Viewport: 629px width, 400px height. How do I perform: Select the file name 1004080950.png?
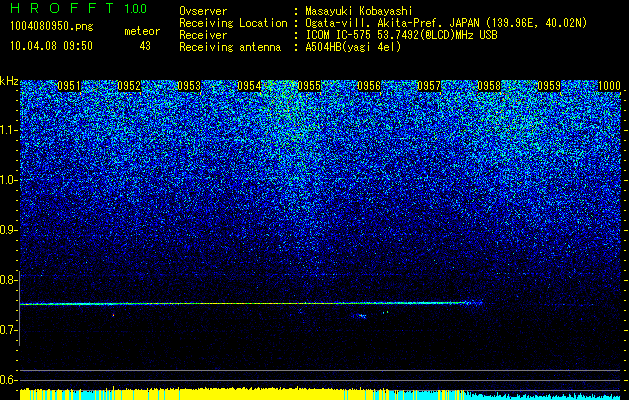point(52,26)
